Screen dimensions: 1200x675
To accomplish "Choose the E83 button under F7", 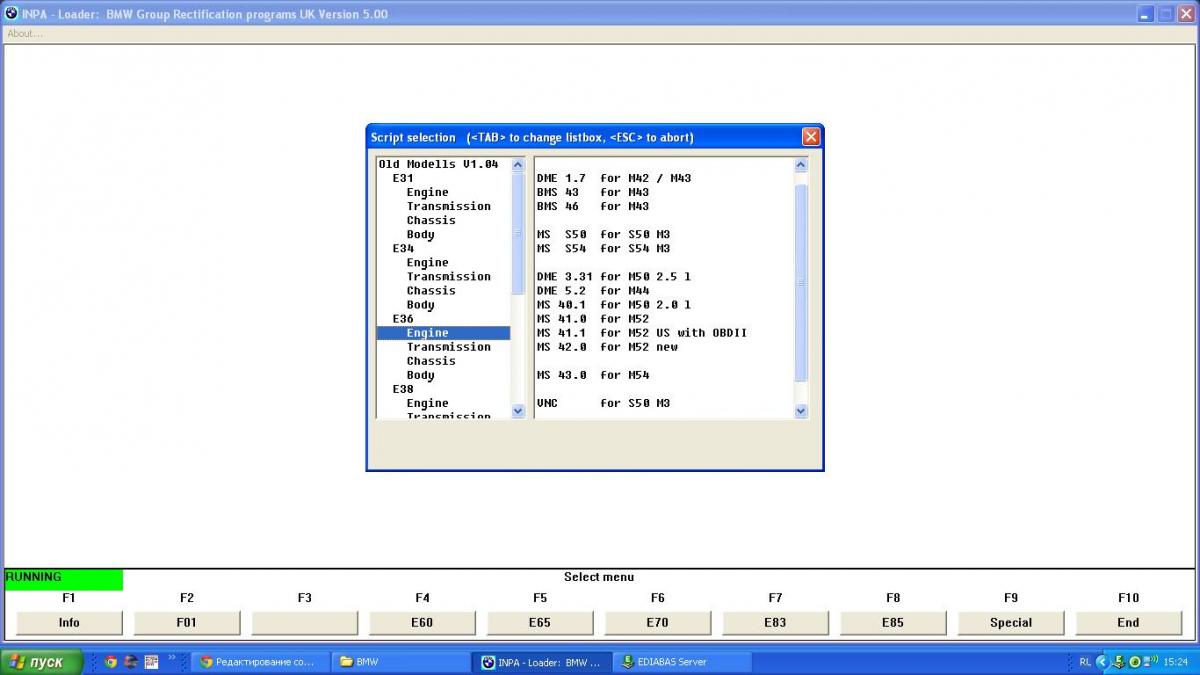I will [776, 622].
